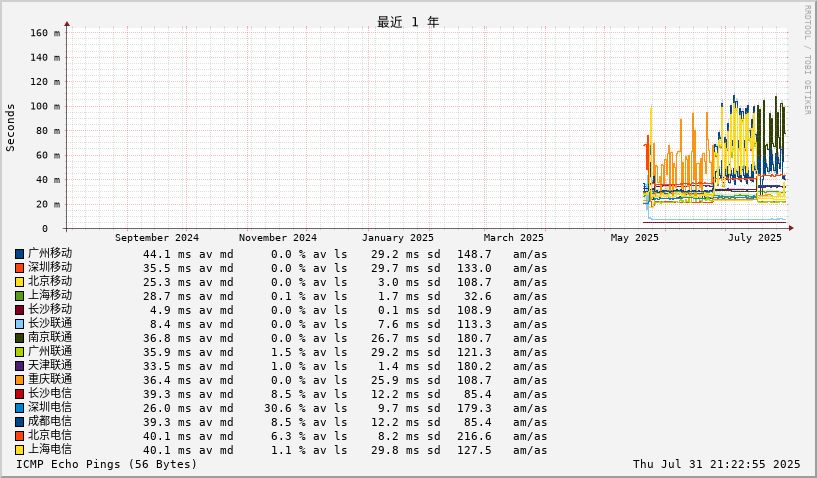
Task: Click the 北京移动 yellow legend swatch
Action: (x=19, y=282)
